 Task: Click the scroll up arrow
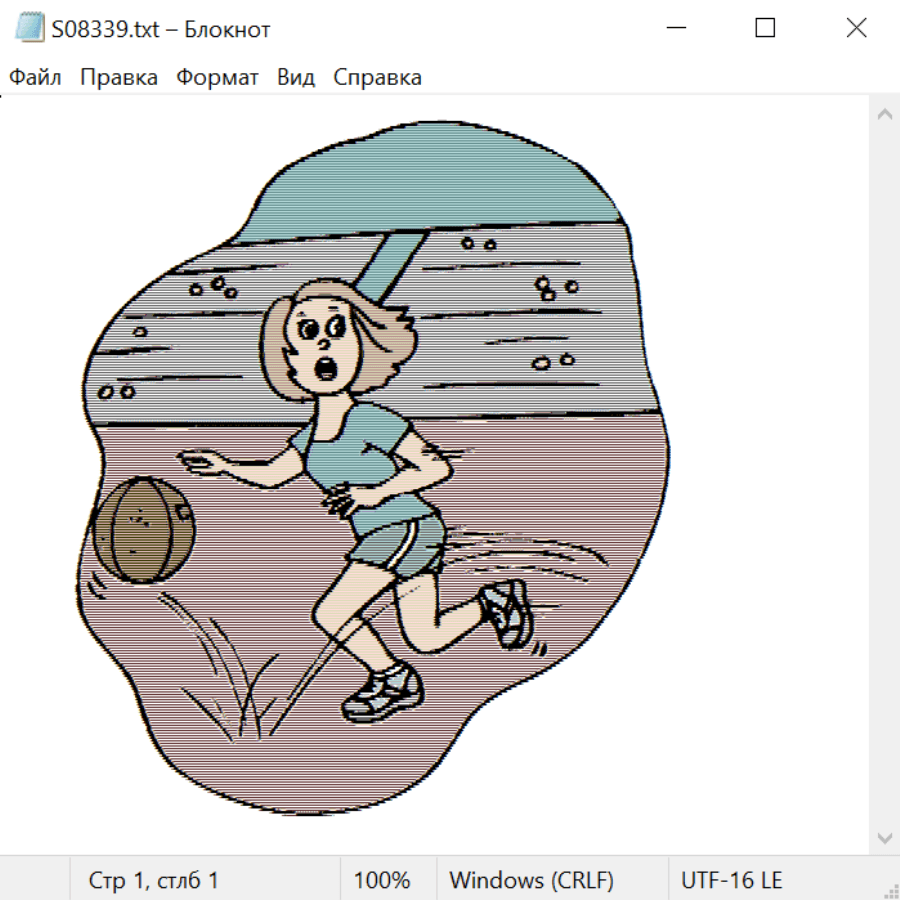point(884,114)
